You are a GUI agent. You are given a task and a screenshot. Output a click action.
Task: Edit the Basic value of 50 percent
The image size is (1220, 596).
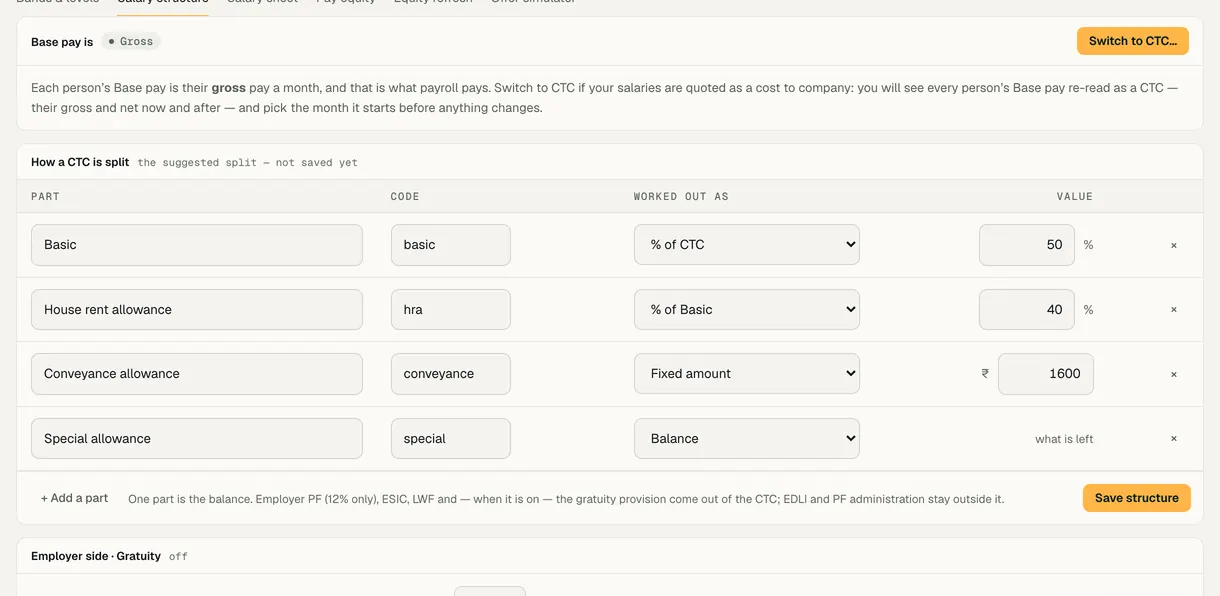(1027, 245)
